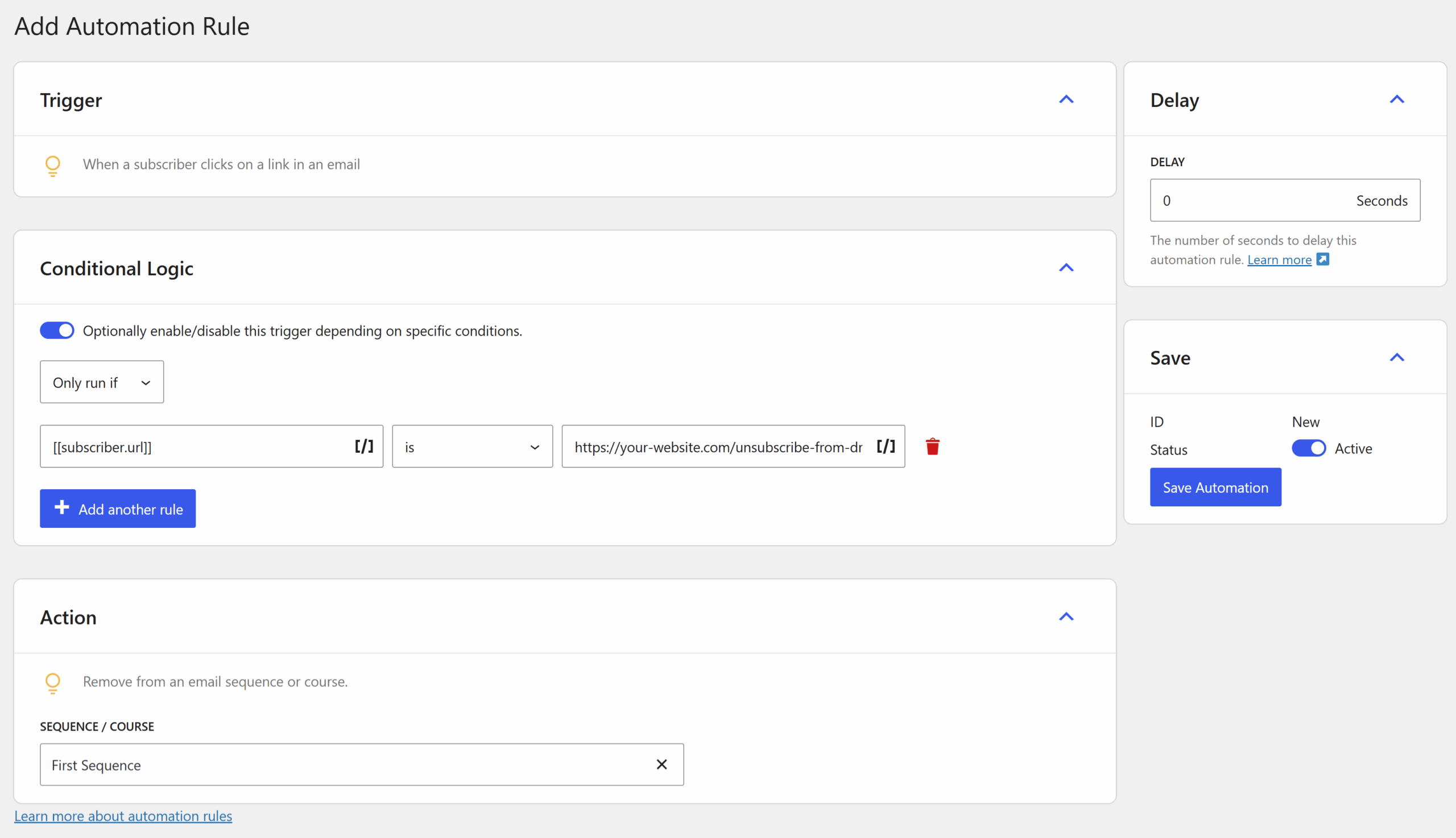Open 'Learn more about automation rules' link
Viewport: 1456px width, 838px height.
click(123, 816)
